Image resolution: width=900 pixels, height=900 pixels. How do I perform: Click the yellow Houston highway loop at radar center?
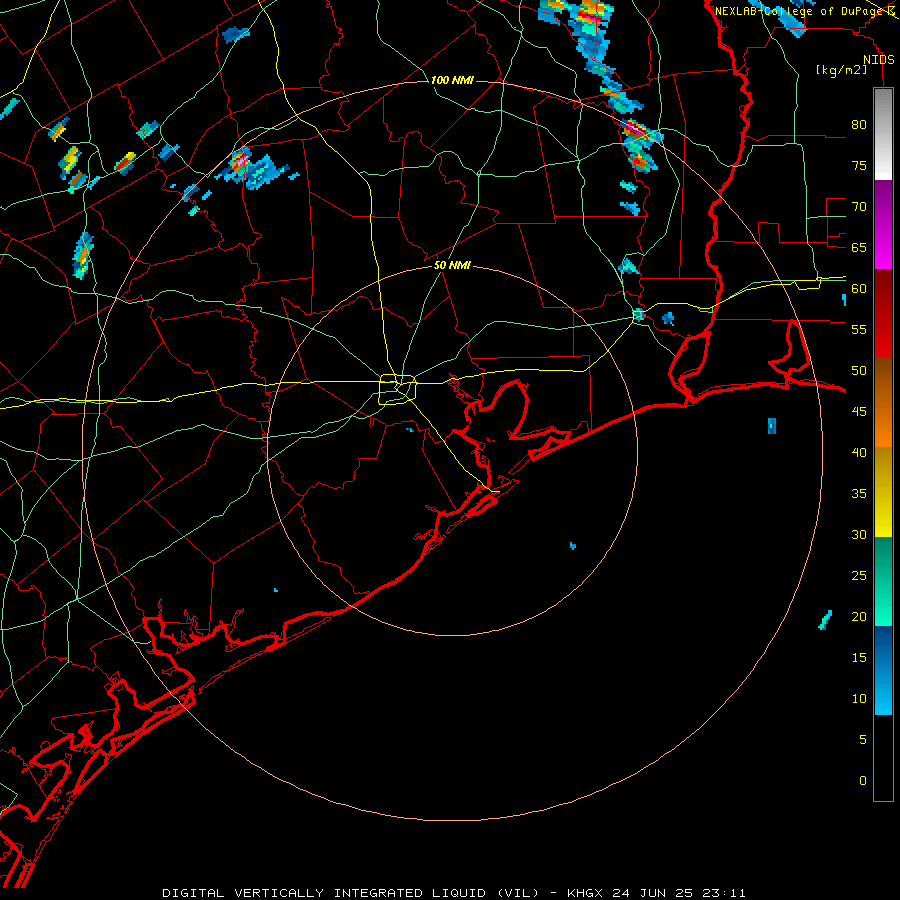click(398, 389)
